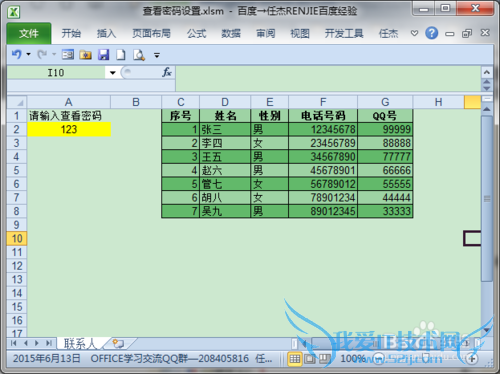Image resolution: width=500 pixels, height=374 pixels.
Task: Open the 文件 tab
Action: 29,33
